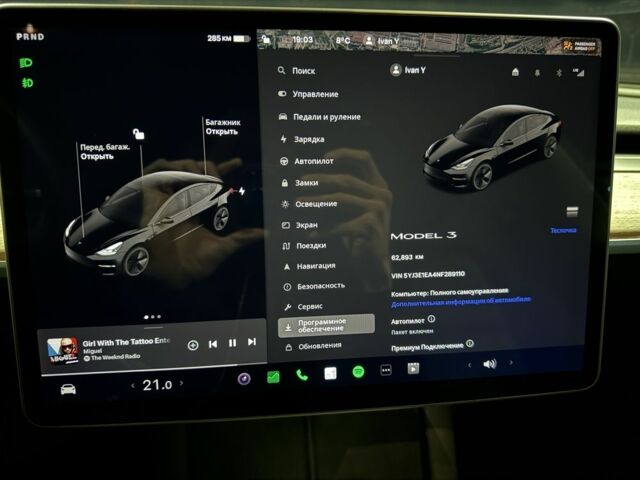Screen dimensions: 640x480
Task: Tap the 8°C outside temperature
Action: click(x=343, y=40)
